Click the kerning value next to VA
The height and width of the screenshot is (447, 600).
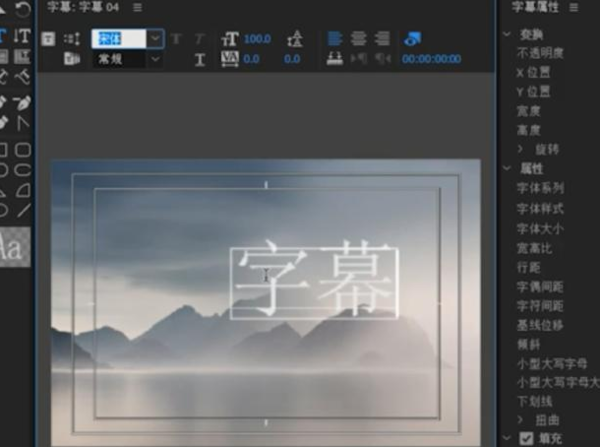click(251, 59)
